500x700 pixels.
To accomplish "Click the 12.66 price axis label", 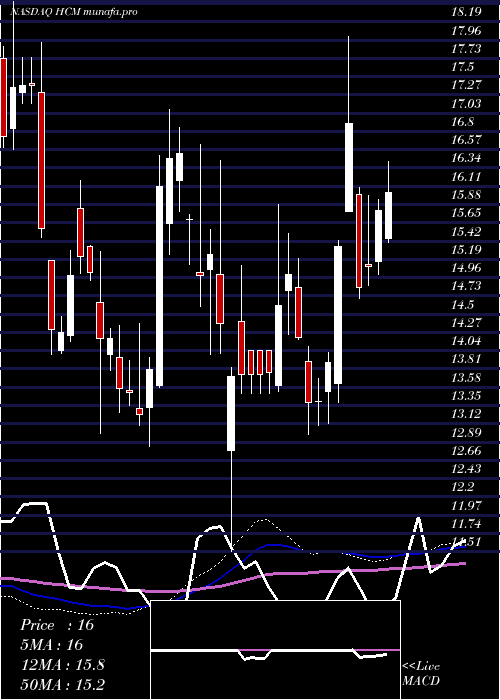I will coord(467,451).
